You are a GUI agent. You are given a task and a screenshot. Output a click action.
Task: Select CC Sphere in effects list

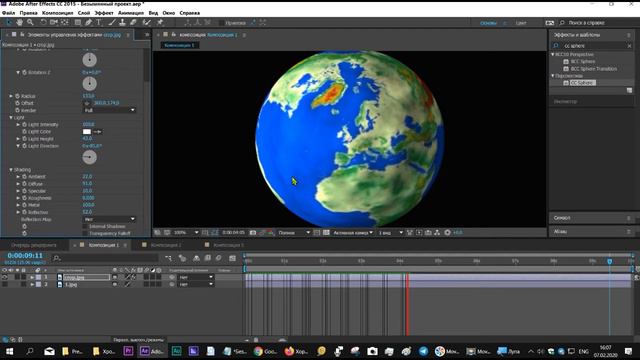[x=582, y=83]
